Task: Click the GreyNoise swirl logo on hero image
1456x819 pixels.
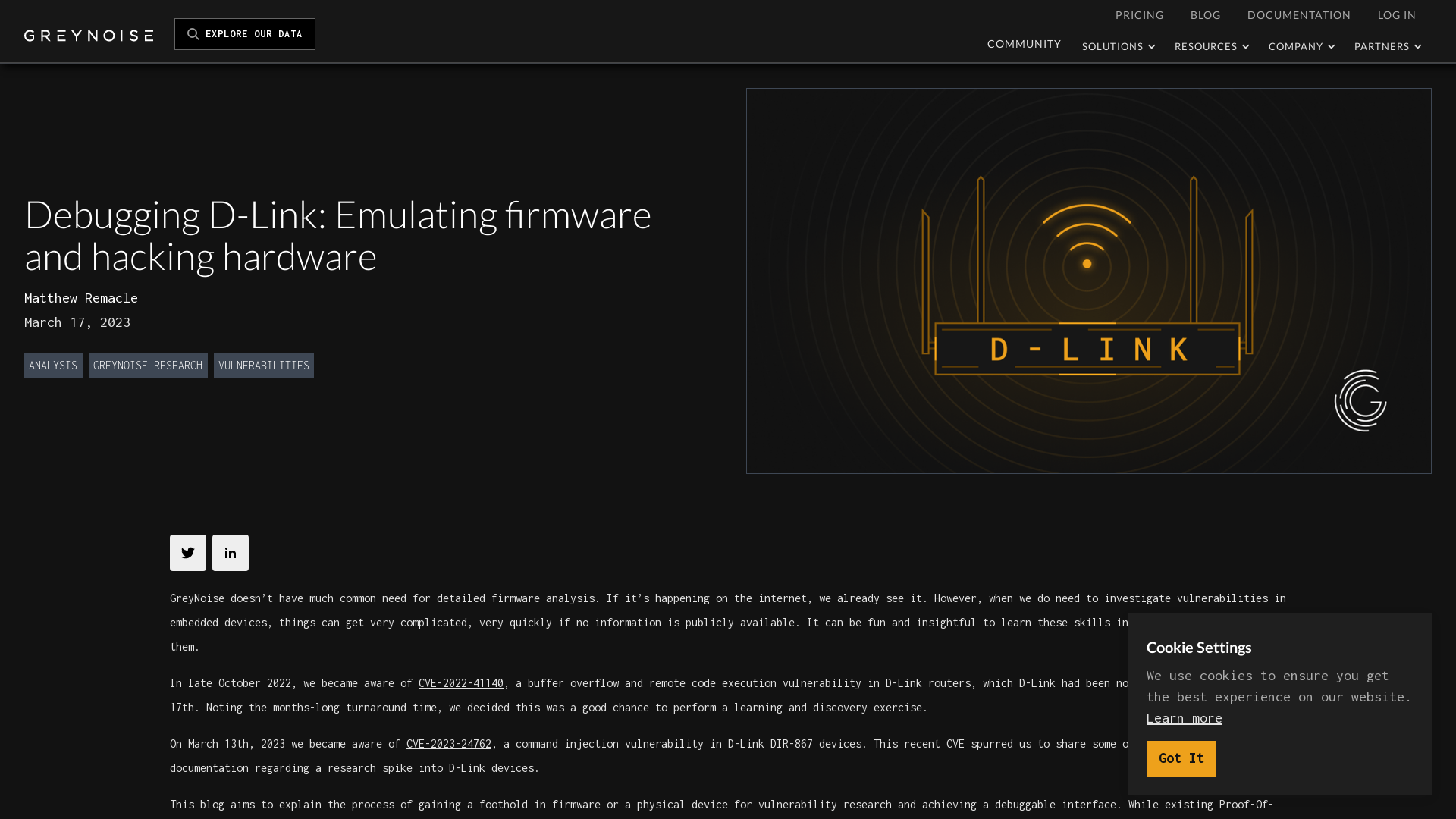Action: (1360, 400)
